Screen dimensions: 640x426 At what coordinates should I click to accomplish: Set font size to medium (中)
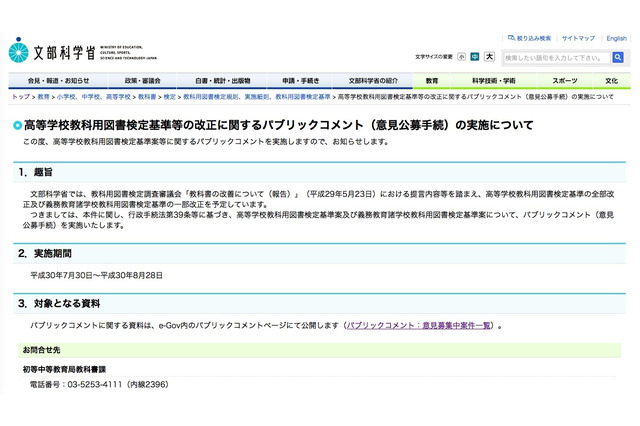pyautogui.click(x=474, y=57)
